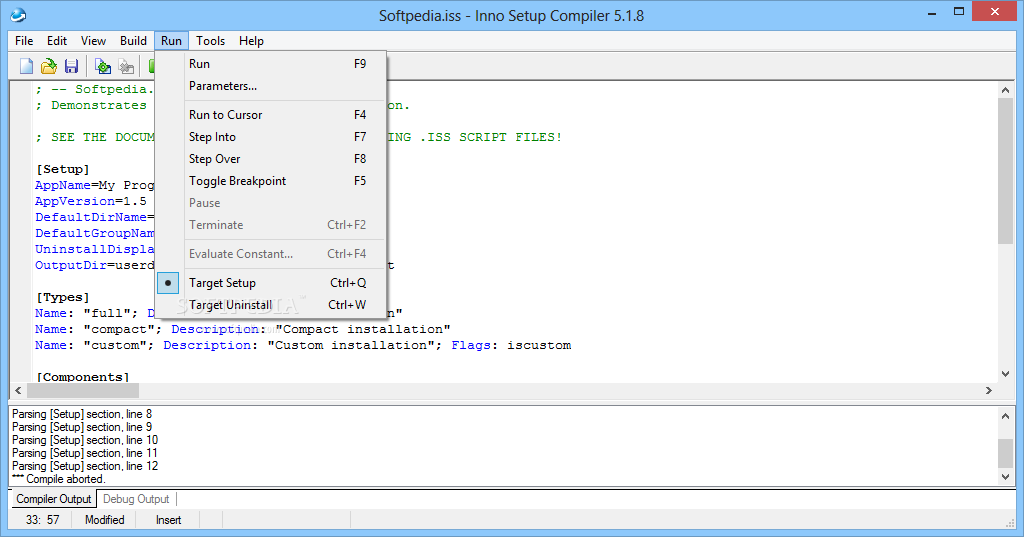Click the "custom" Name line in editor
1024x537 pixels.
coord(303,345)
